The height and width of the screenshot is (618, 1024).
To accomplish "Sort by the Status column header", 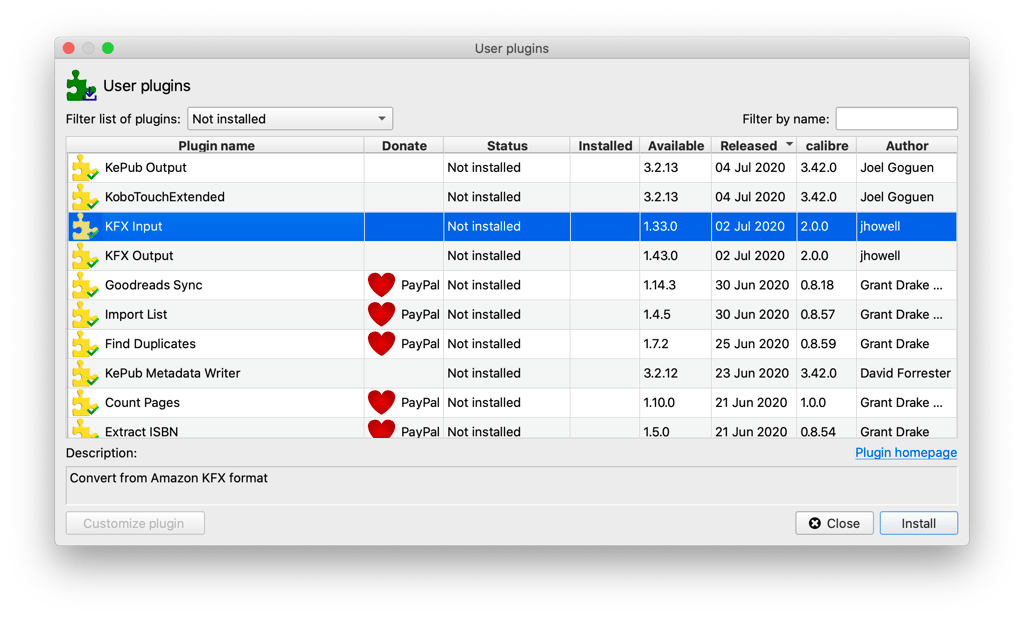I will click(x=506, y=146).
